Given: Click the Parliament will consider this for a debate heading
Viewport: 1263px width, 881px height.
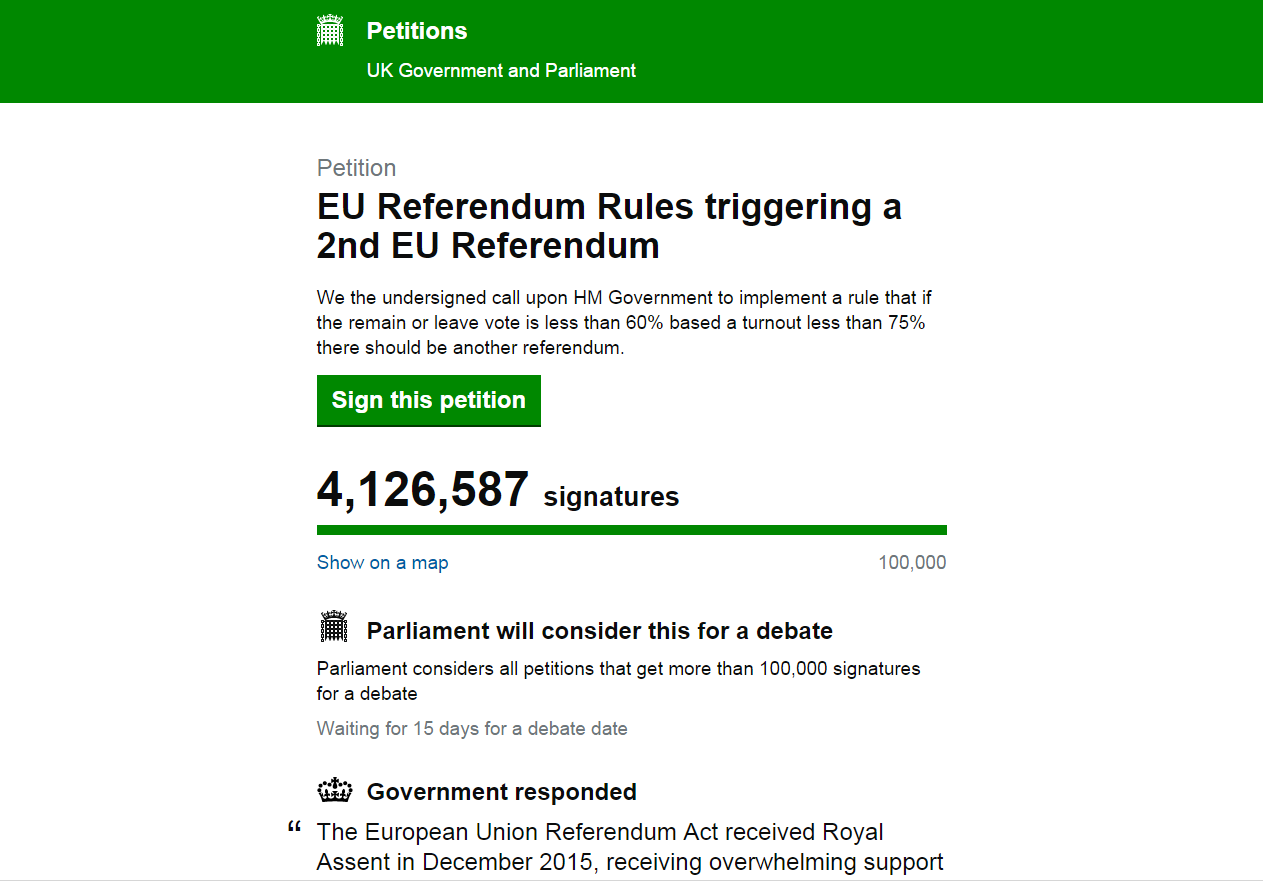Looking at the screenshot, I should coord(599,631).
